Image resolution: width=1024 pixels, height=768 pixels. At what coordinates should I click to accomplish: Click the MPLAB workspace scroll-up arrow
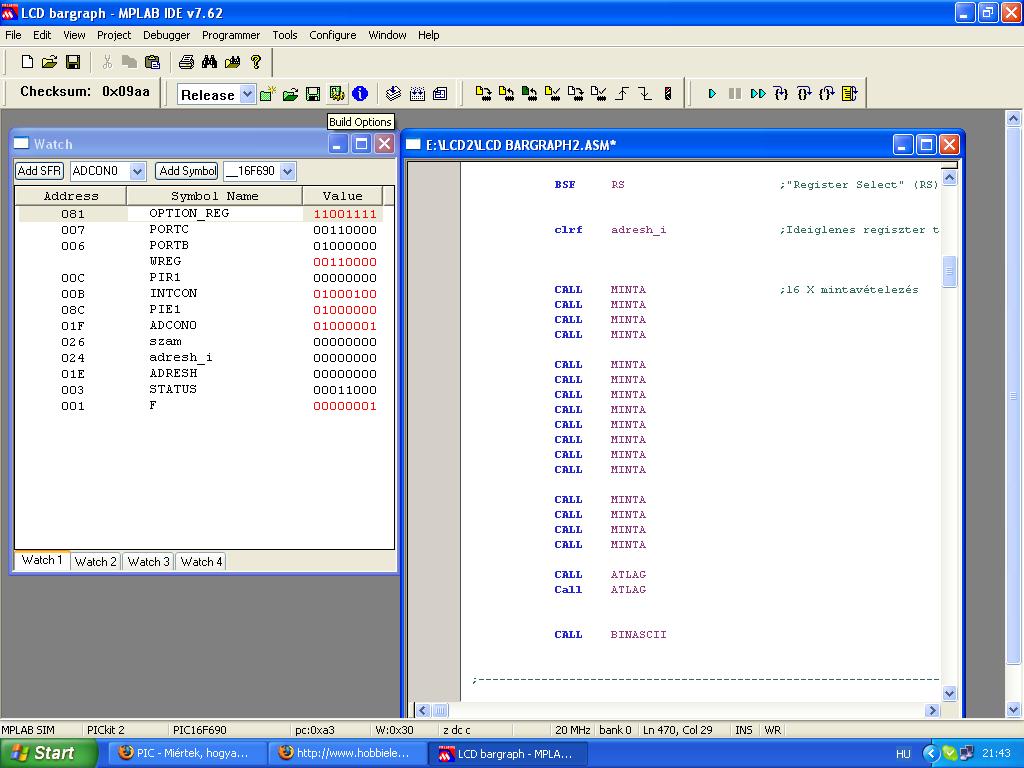[1014, 119]
